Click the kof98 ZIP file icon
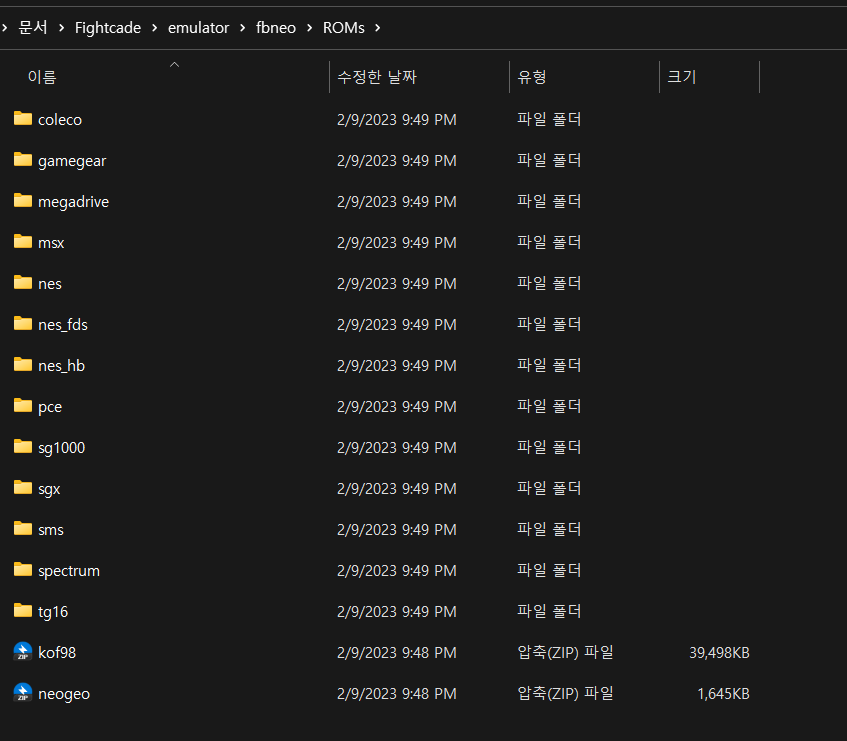This screenshot has height=741, width=847. (x=23, y=651)
